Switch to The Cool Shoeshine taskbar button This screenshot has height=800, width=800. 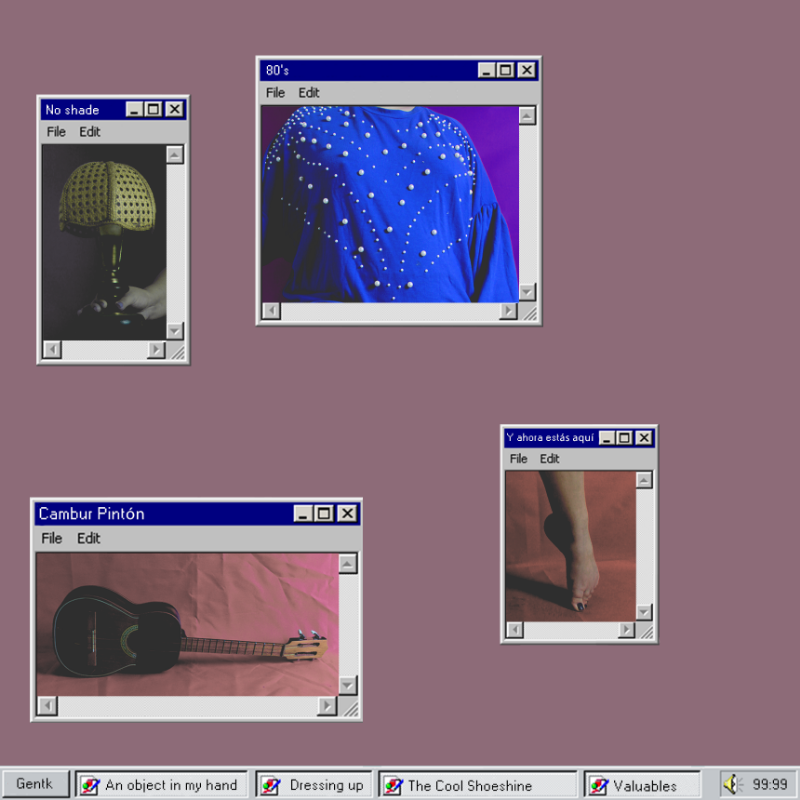point(478,785)
